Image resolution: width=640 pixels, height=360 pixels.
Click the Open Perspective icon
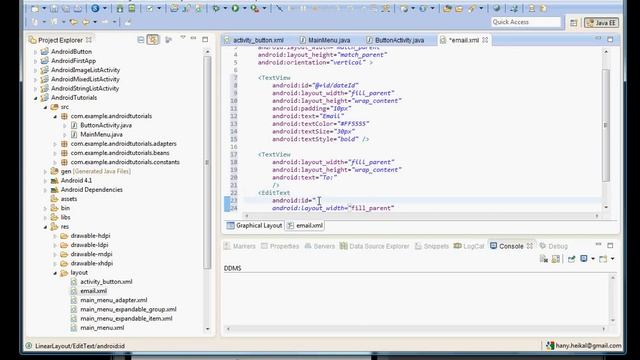click(573, 23)
